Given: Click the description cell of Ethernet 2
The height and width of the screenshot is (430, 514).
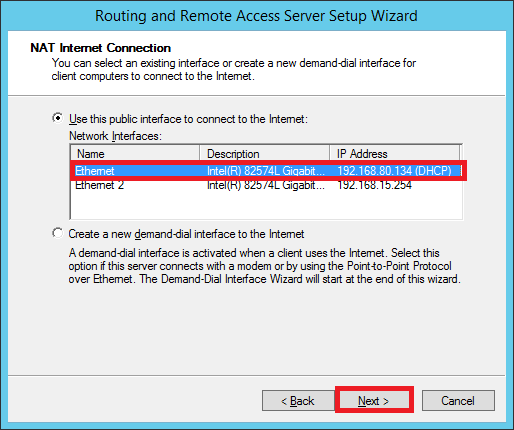Looking at the screenshot, I should [x=266, y=185].
